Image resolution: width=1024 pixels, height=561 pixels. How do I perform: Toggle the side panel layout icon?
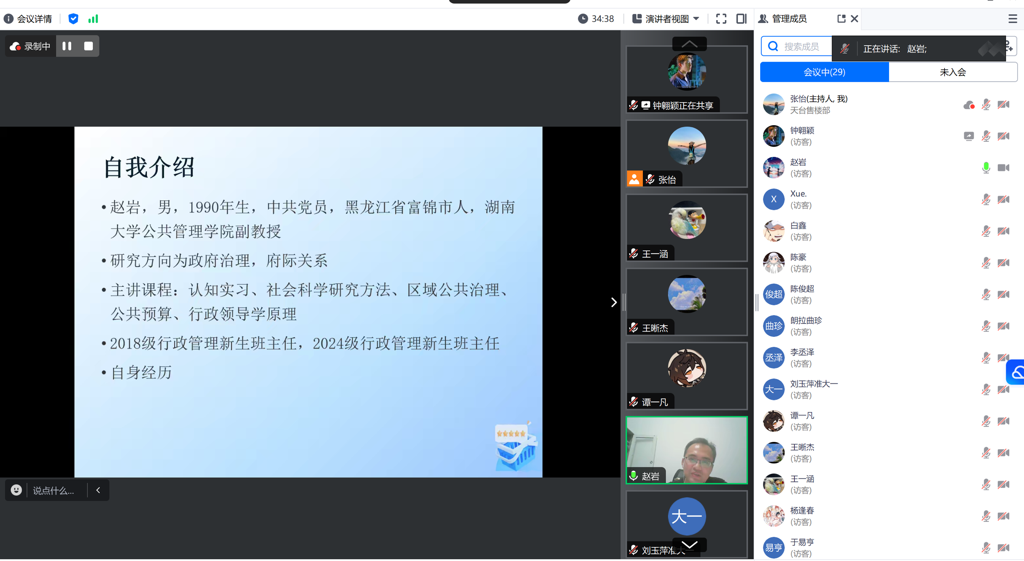coord(741,19)
